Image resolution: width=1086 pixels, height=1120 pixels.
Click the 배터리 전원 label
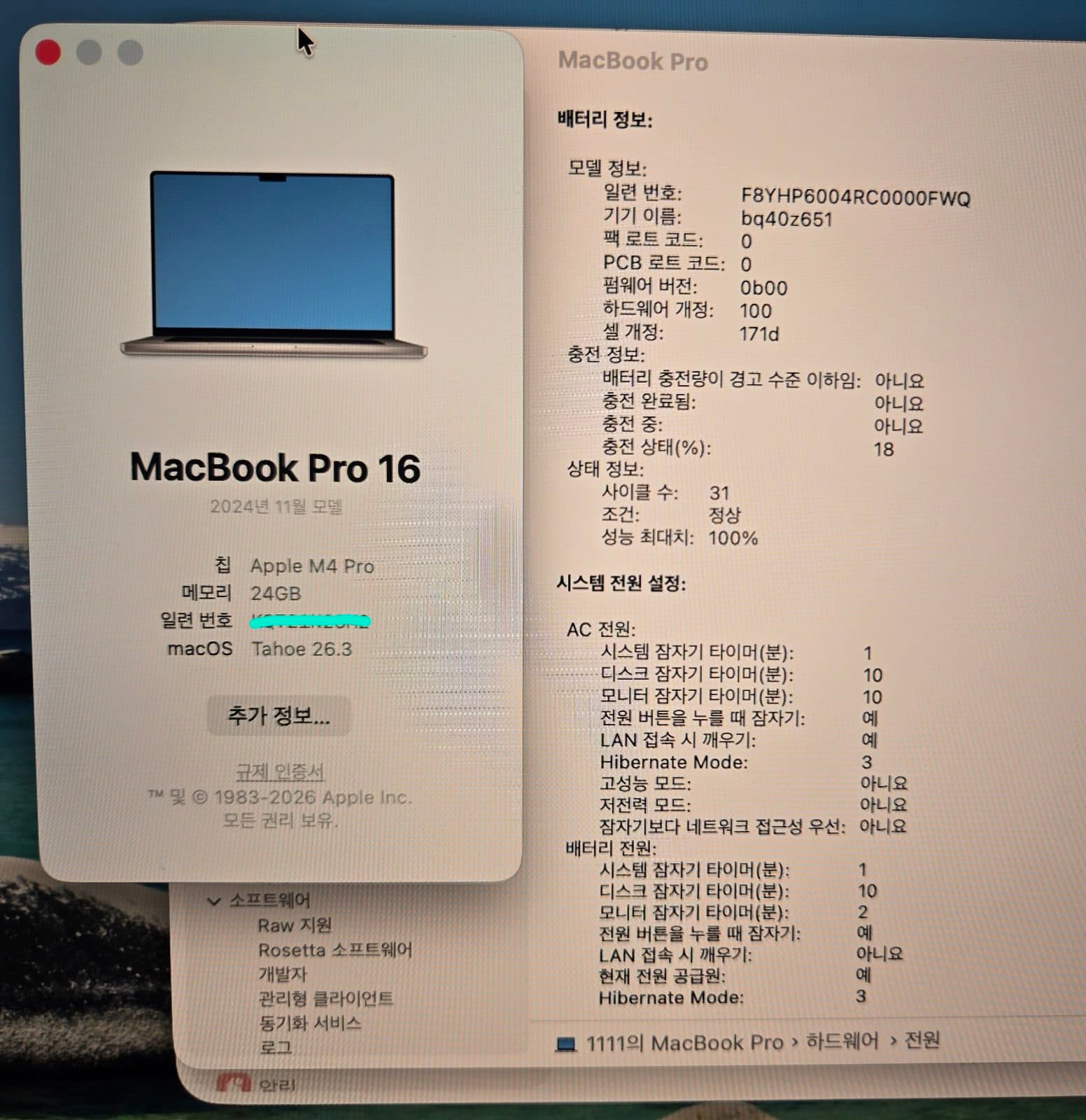pyautogui.click(x=611, y=848)
